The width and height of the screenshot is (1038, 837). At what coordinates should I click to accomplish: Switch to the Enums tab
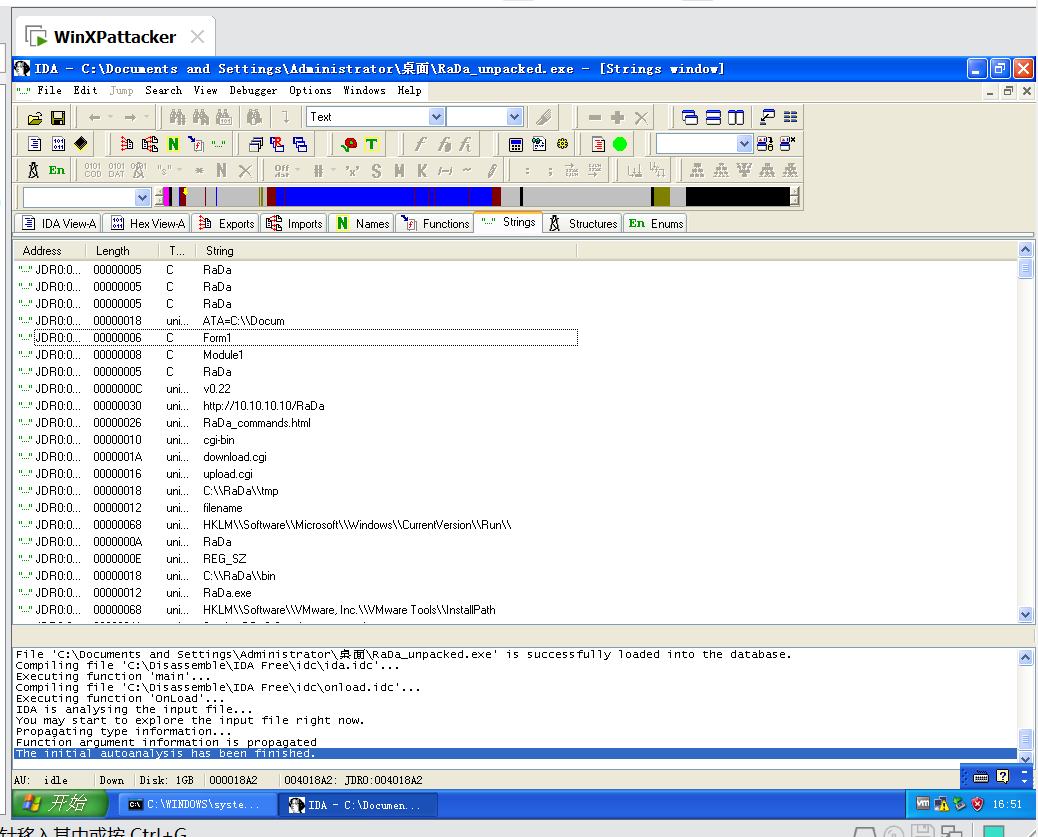click(655, 224)
